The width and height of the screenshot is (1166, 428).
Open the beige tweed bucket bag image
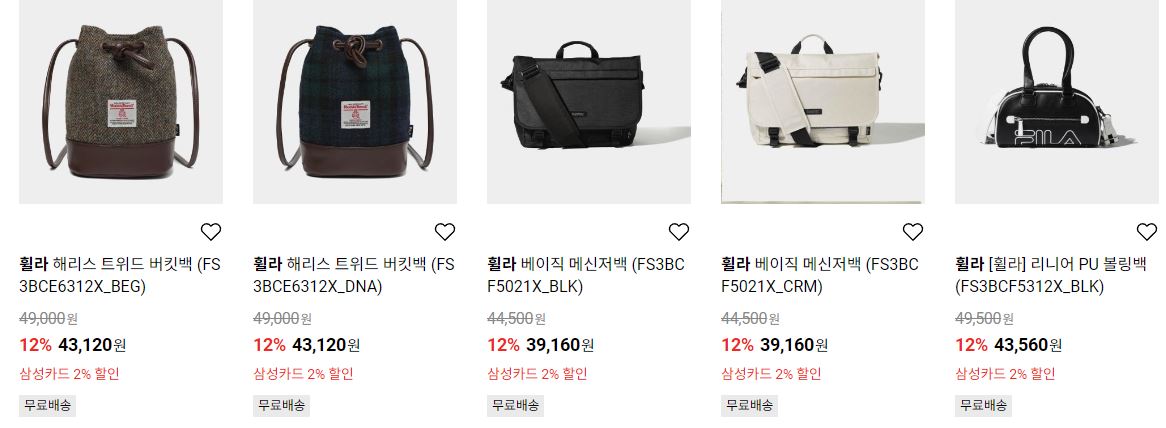[x=120, y=102]
